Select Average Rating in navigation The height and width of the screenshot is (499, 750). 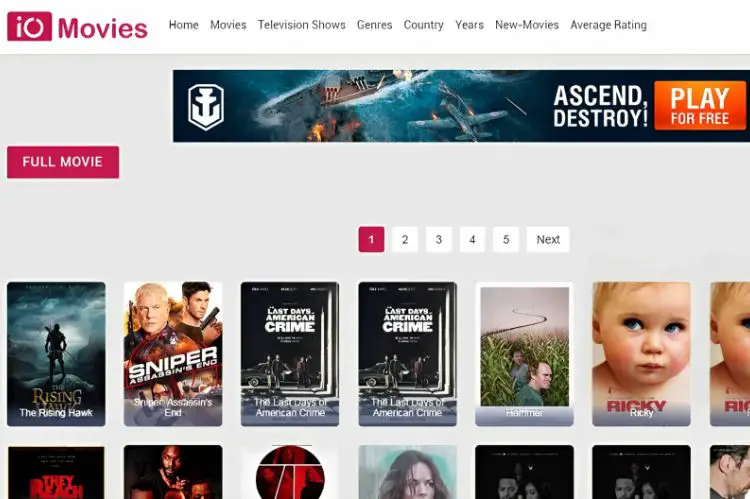point(608,25)
